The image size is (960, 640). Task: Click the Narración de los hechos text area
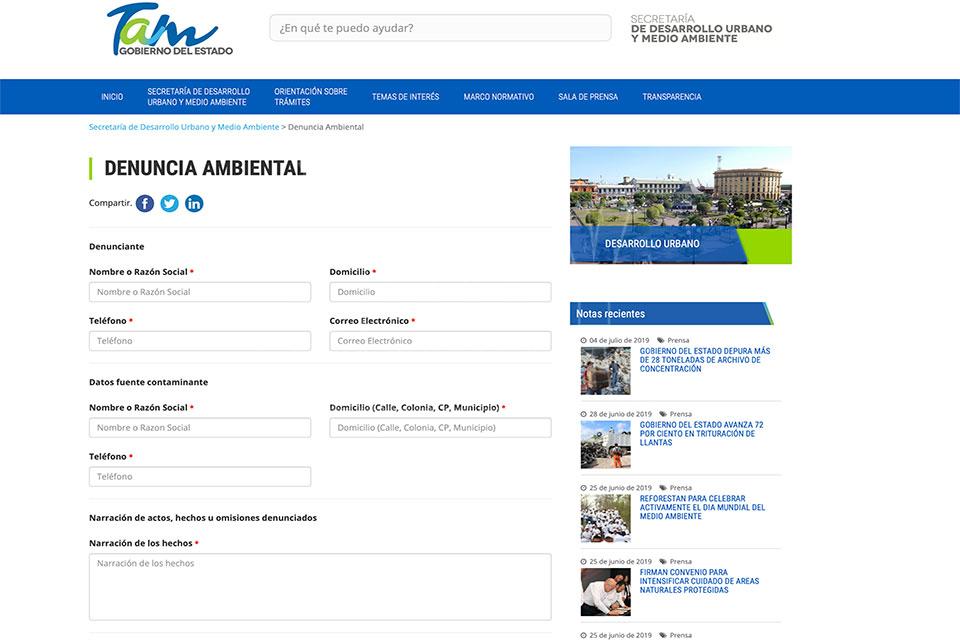click(x=320, y=587)
